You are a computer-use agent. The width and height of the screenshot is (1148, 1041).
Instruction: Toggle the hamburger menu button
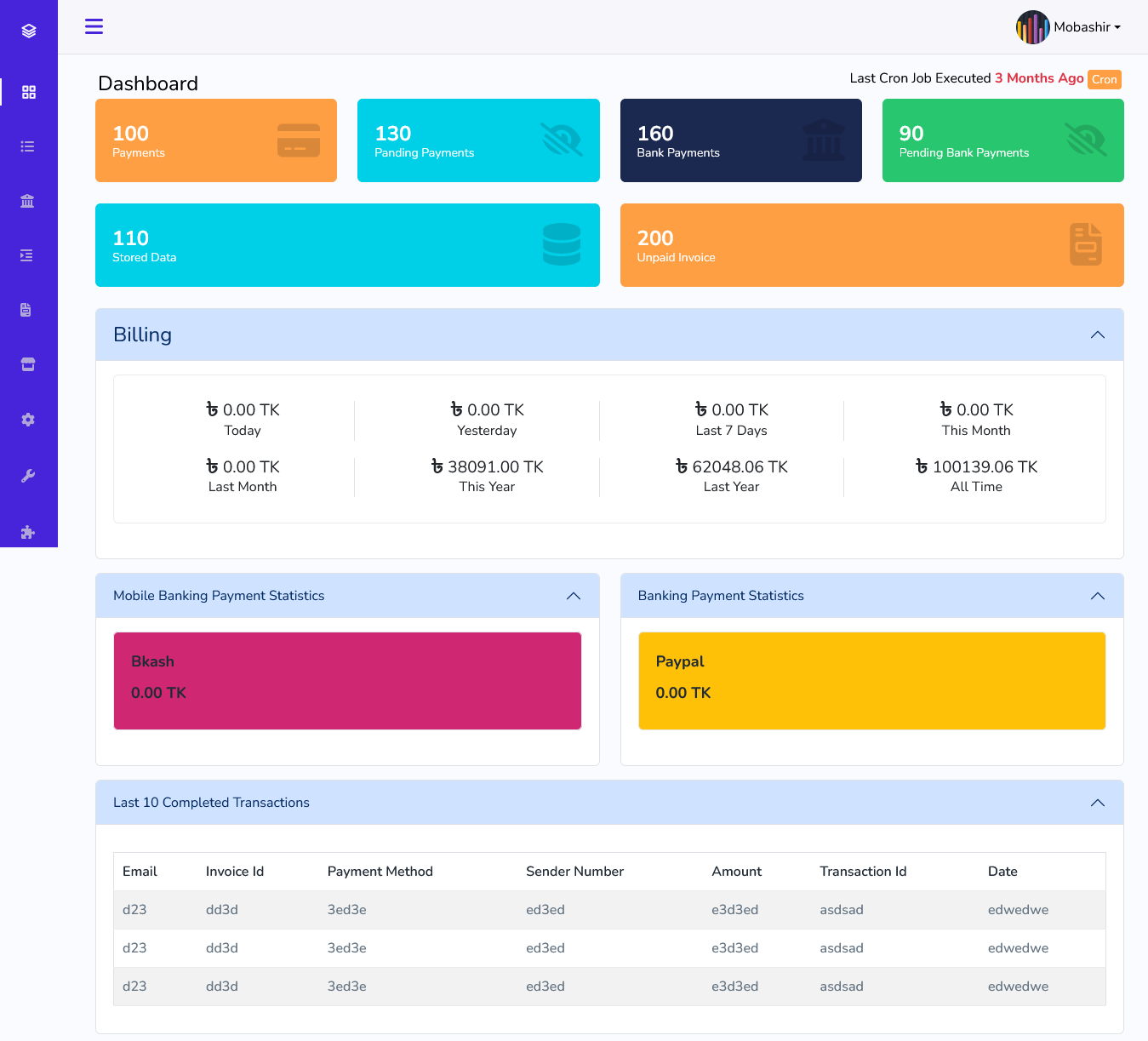click(94, 26)
